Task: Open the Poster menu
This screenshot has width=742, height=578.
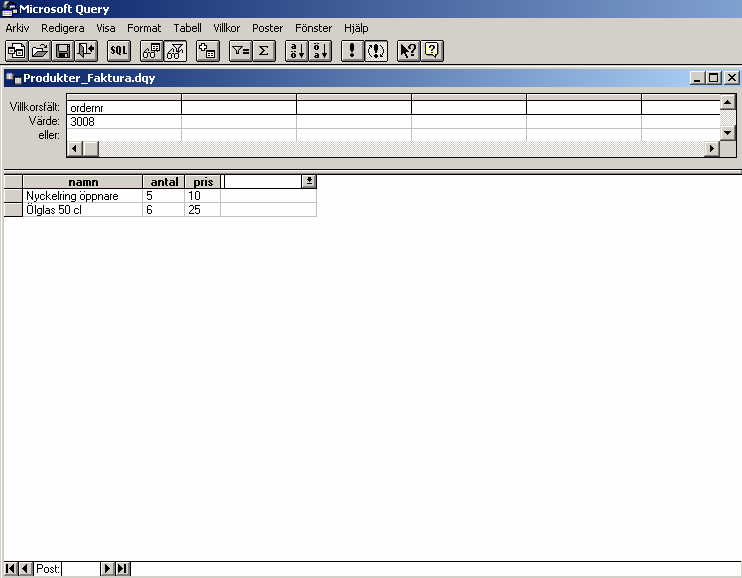Action: coord(267,28)
